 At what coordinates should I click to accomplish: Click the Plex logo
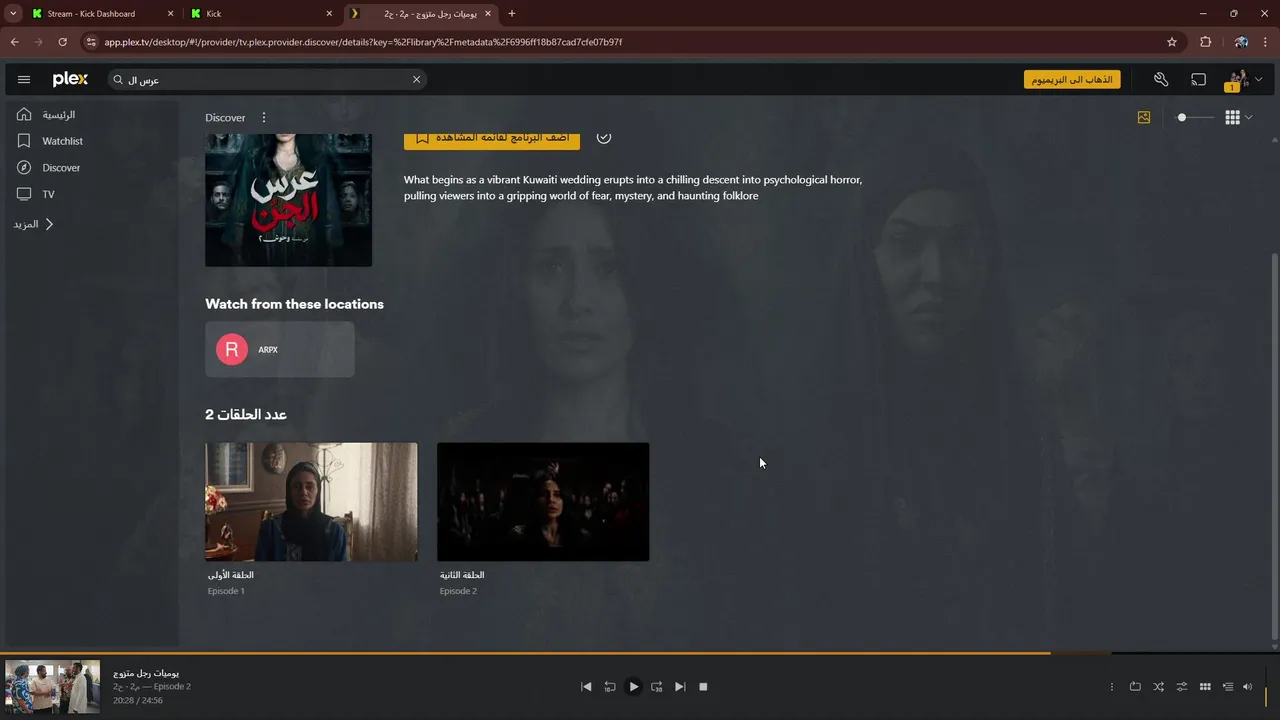coord(70,79)
